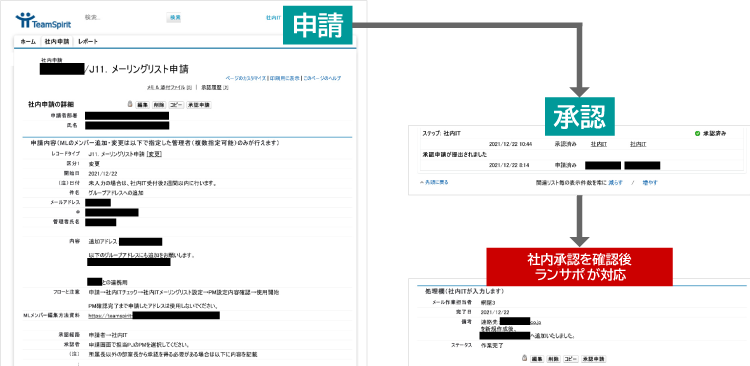The height and width of the screenshot is (366, 750).
Task: Click the 社内申請の詳細 section heading
Action: click(x=51, y=104)
